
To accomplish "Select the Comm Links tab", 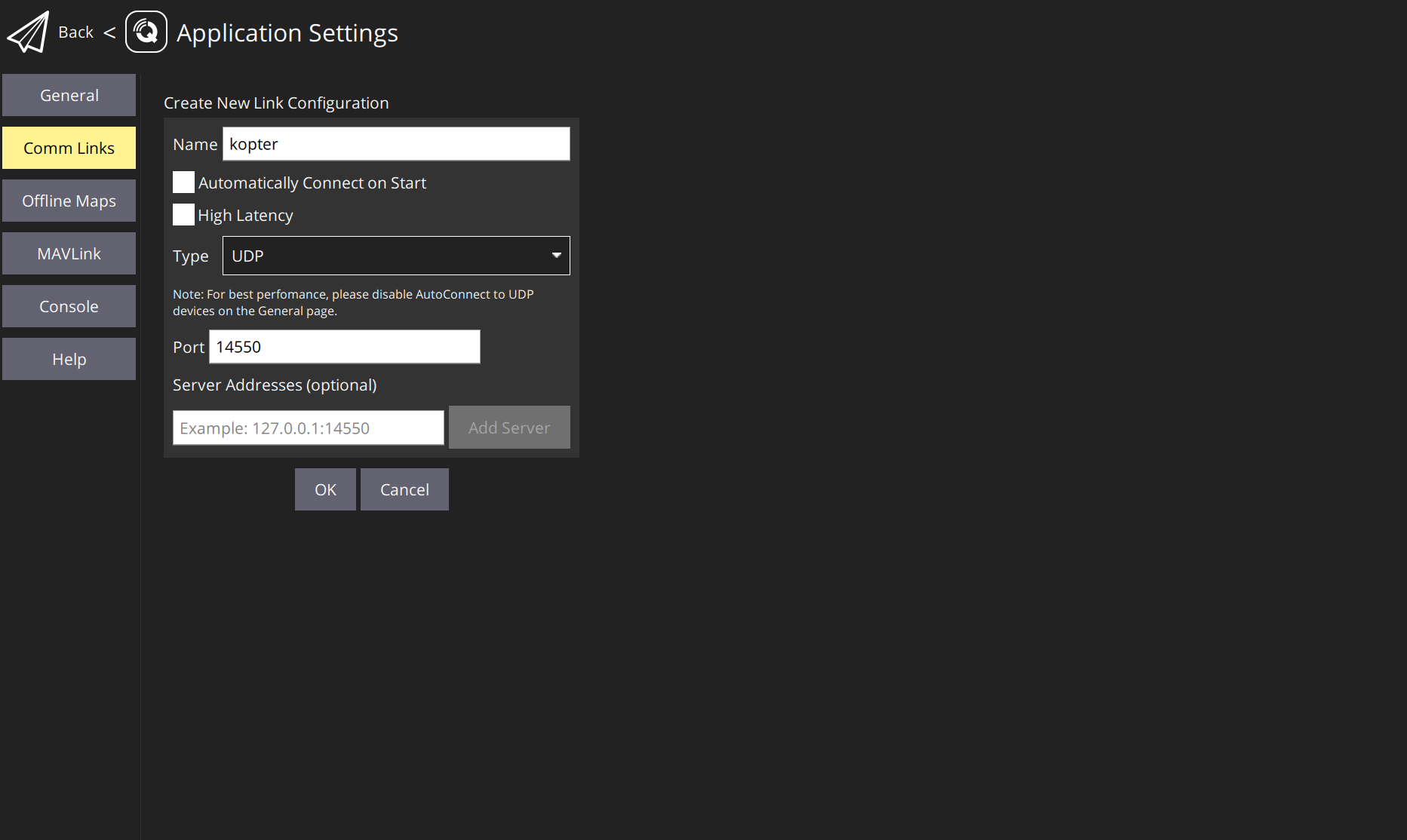I will tap(69, 148).
